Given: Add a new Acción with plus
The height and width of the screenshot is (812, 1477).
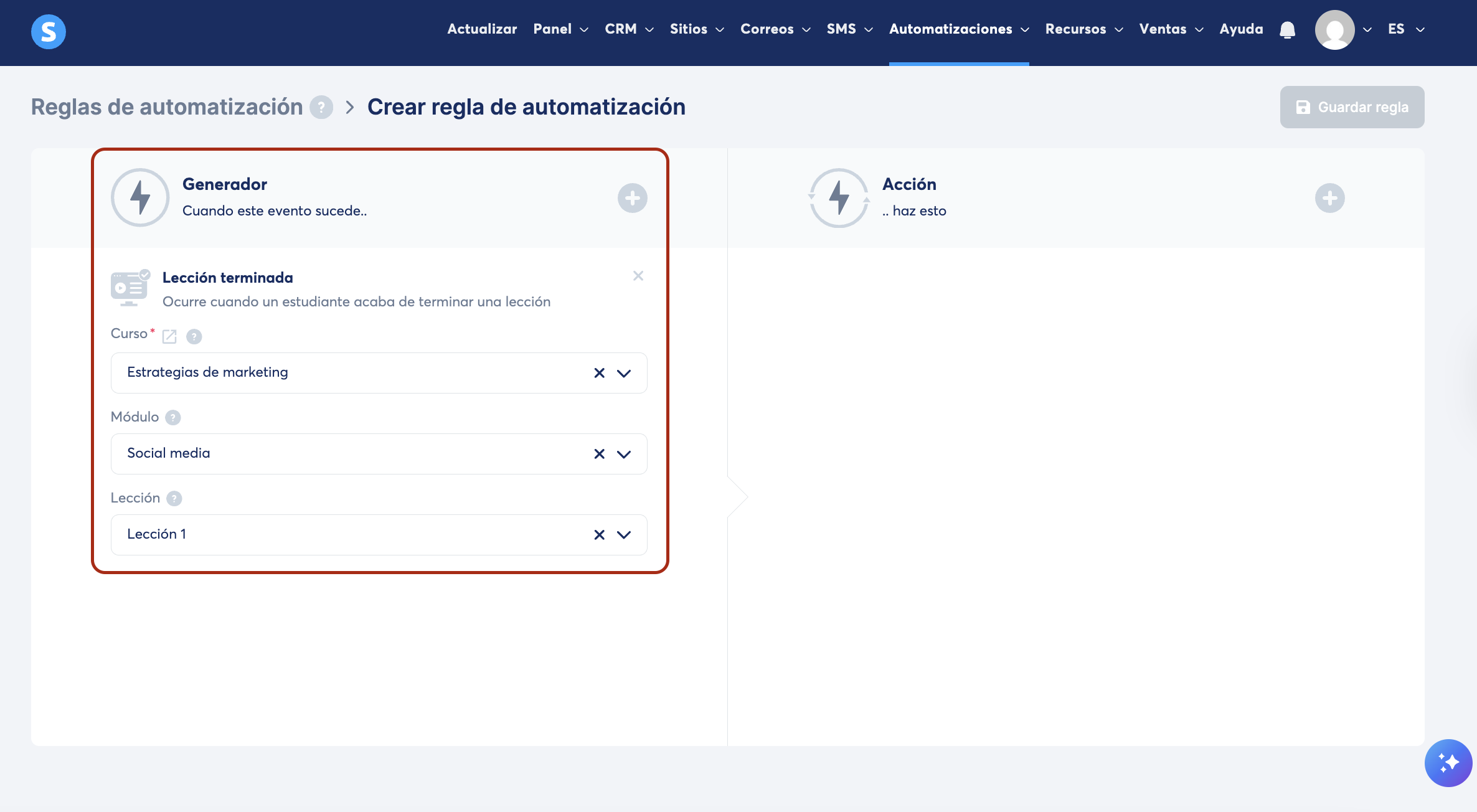Looking at the screenshot, I should point(1329,198).
